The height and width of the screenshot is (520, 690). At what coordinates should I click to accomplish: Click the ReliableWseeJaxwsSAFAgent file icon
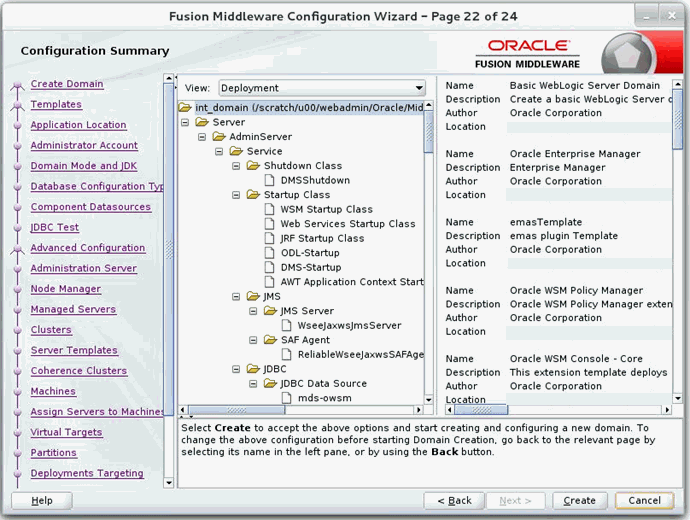tap(286, 354)
